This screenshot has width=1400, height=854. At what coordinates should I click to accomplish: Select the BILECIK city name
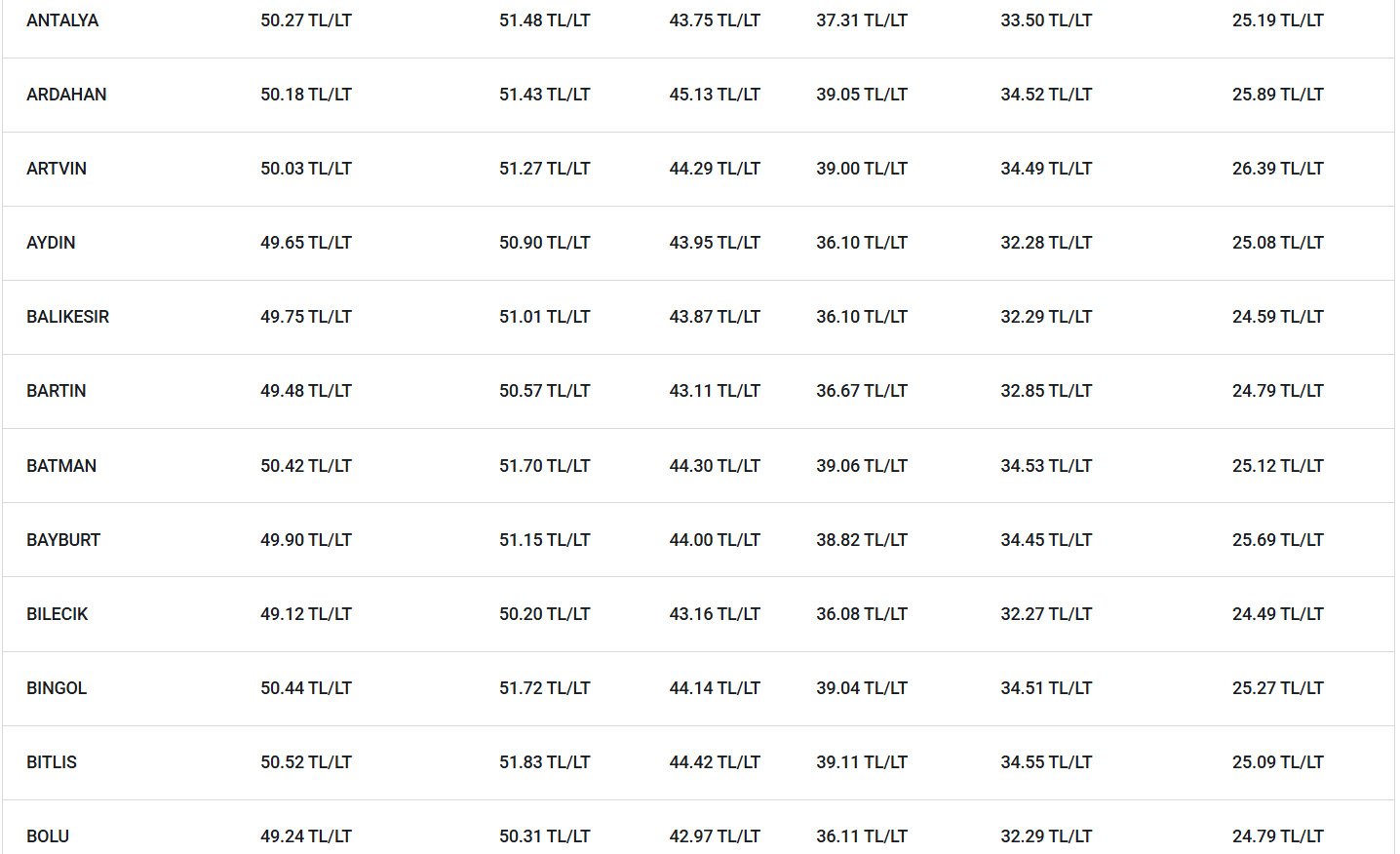[x=58, y=614]
